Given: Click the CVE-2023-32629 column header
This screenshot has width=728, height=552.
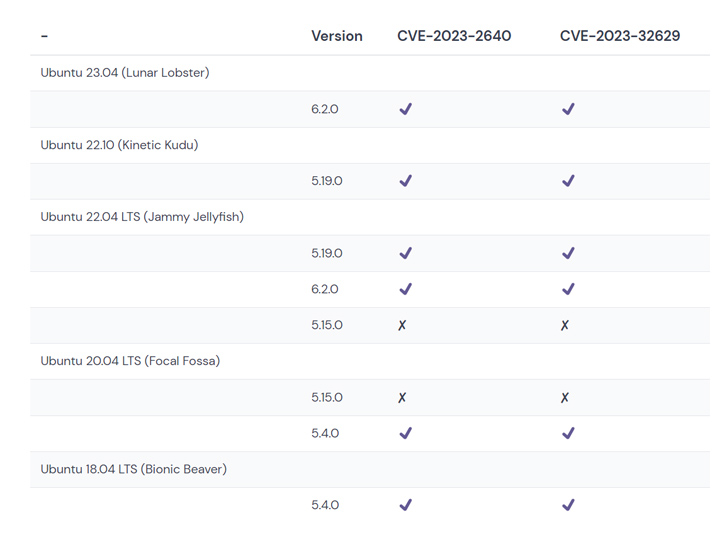Looking at the screenshot, I should point(620,36).
